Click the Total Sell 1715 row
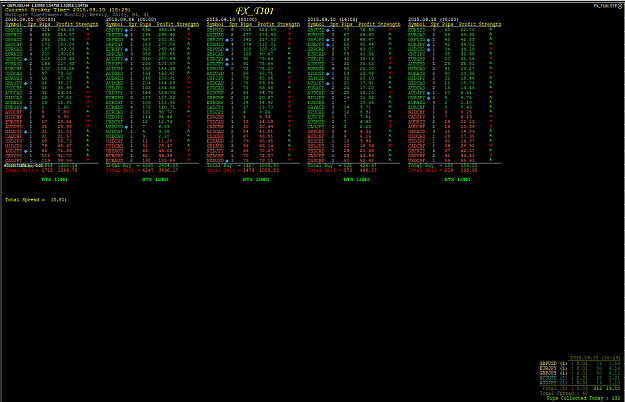625x402 pixels. [41, 170]
